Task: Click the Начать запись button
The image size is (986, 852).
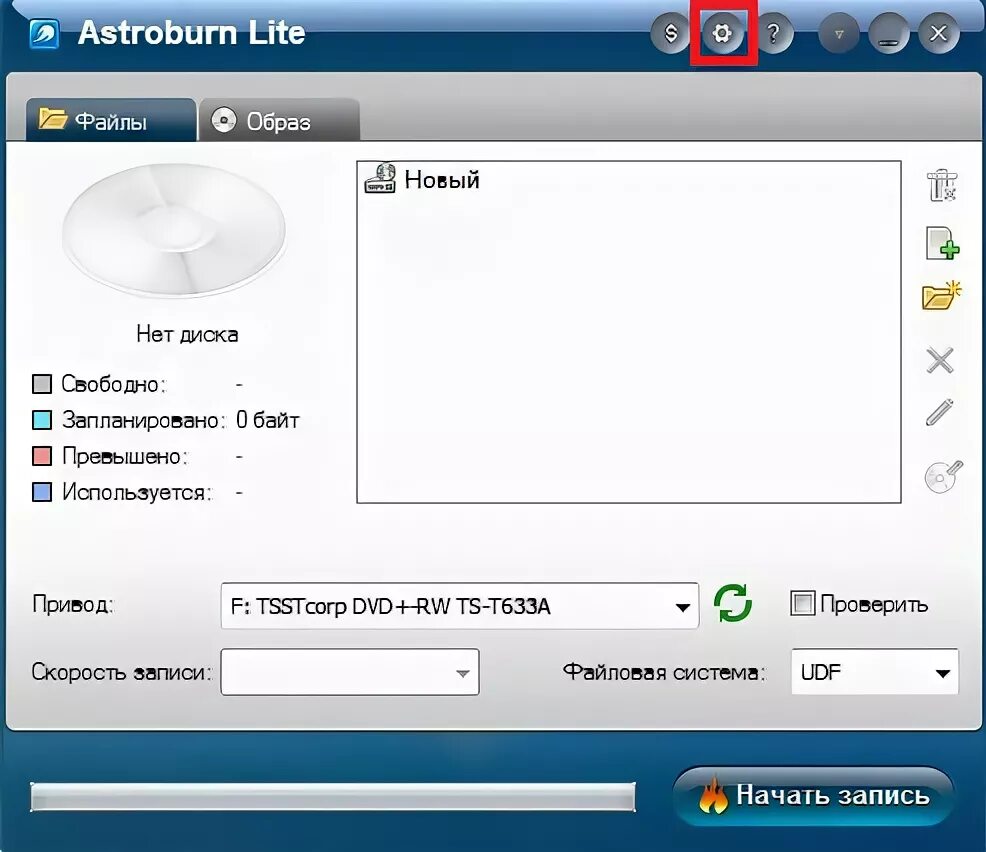Action: (x=813, y=795)
